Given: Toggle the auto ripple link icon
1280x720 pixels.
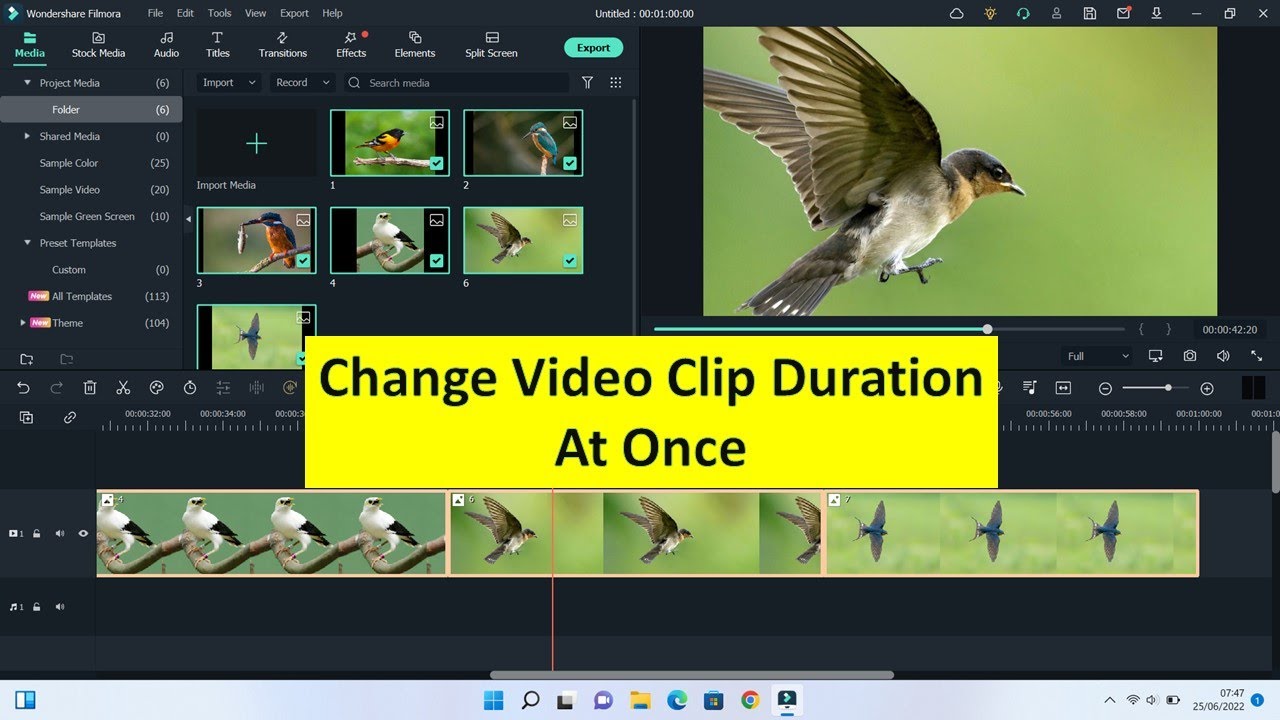Looking at the screenshot, I should click(x=70, y=418).
